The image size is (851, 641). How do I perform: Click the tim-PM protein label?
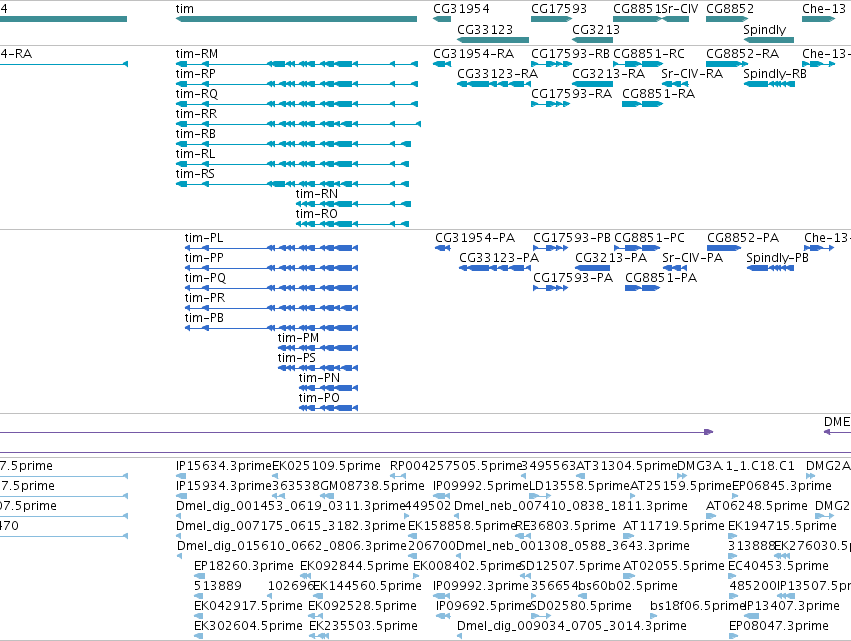[x=298, y=338]
